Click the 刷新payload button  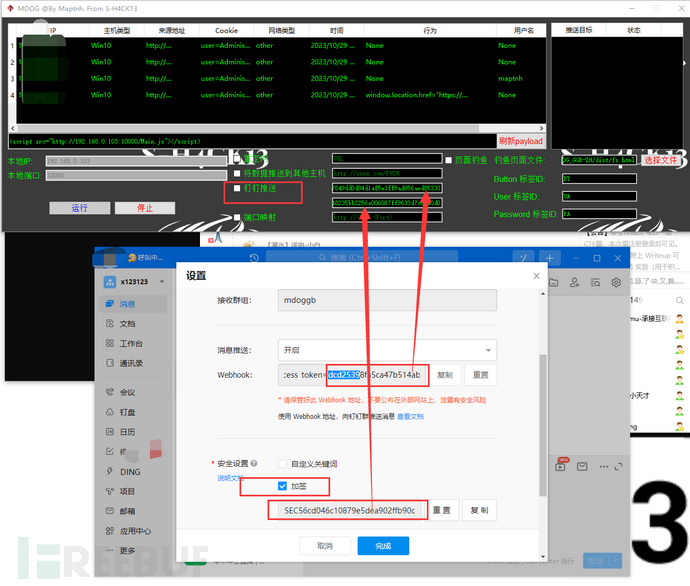(521, 141)
